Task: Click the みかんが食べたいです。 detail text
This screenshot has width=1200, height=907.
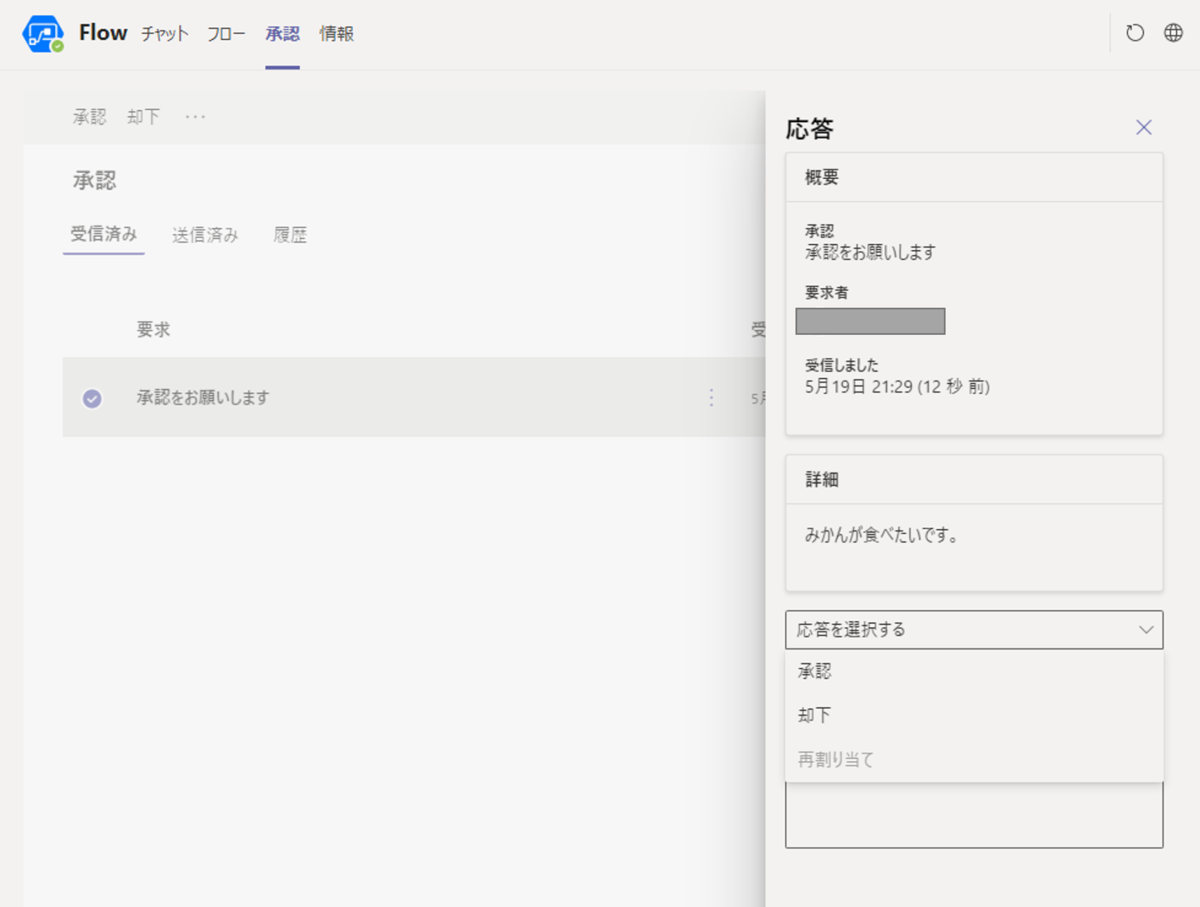Action: [x=883, y=535]
